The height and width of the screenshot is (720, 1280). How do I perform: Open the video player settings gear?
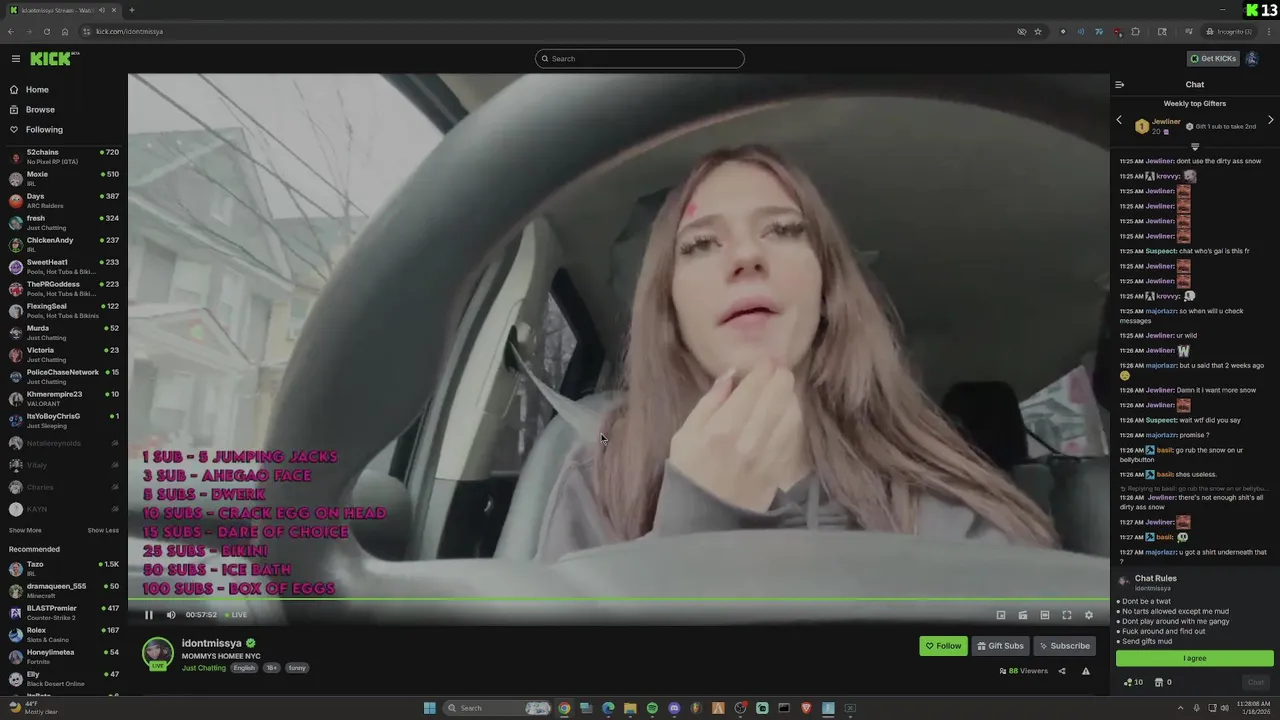click(x=1089, y=615)
